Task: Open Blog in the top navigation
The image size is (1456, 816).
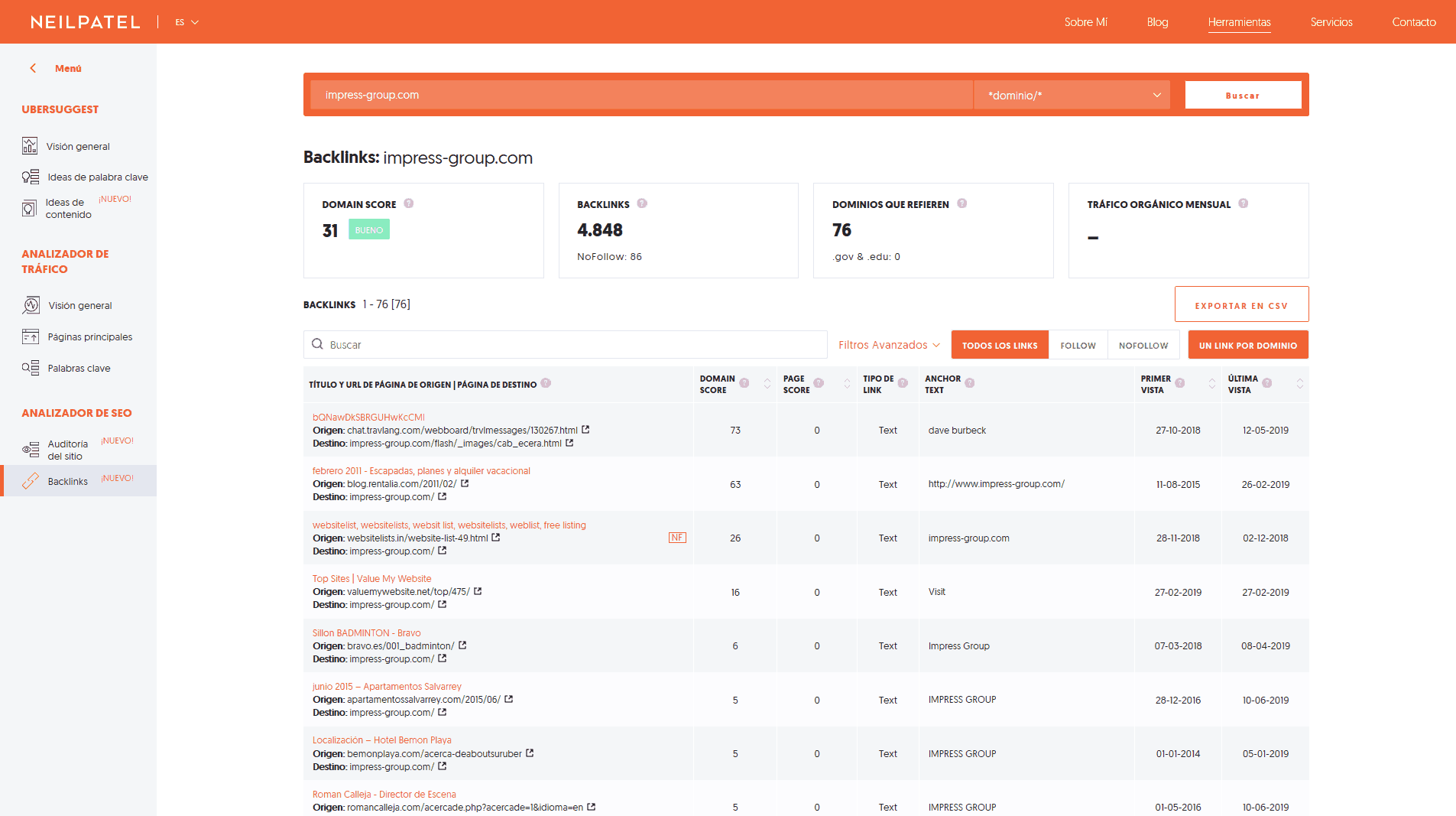Action: point(1157,22)
